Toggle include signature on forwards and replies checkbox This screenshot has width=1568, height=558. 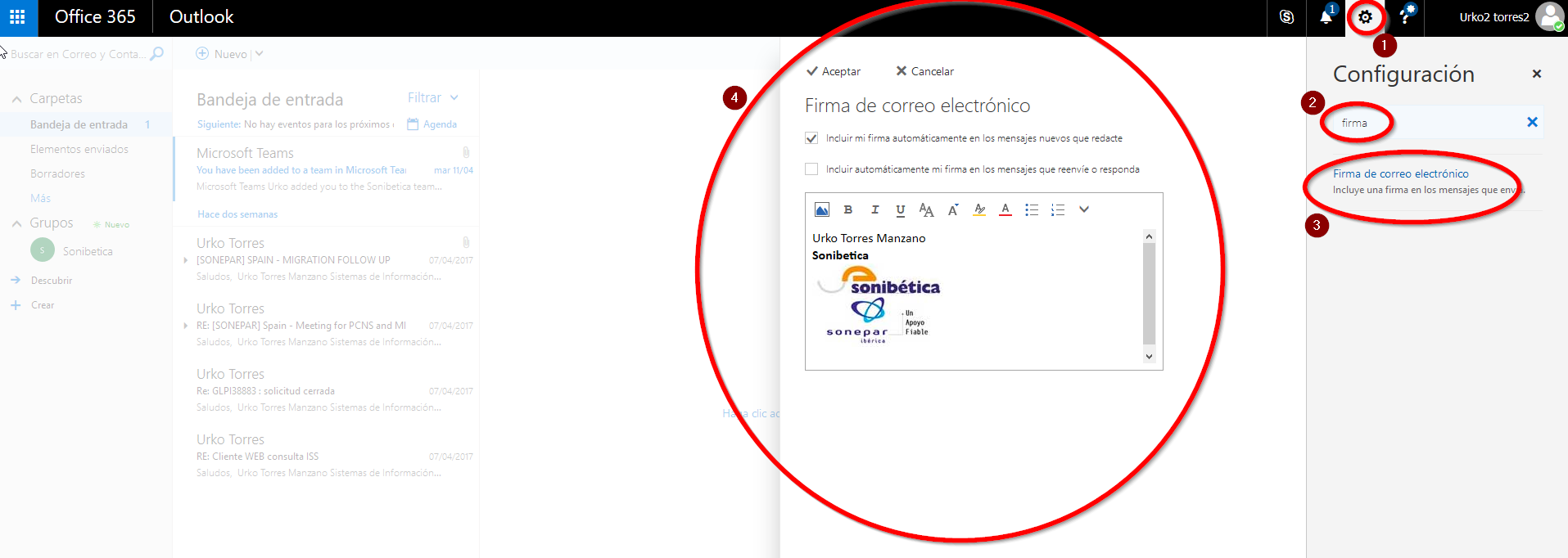[x=811, y=169]
